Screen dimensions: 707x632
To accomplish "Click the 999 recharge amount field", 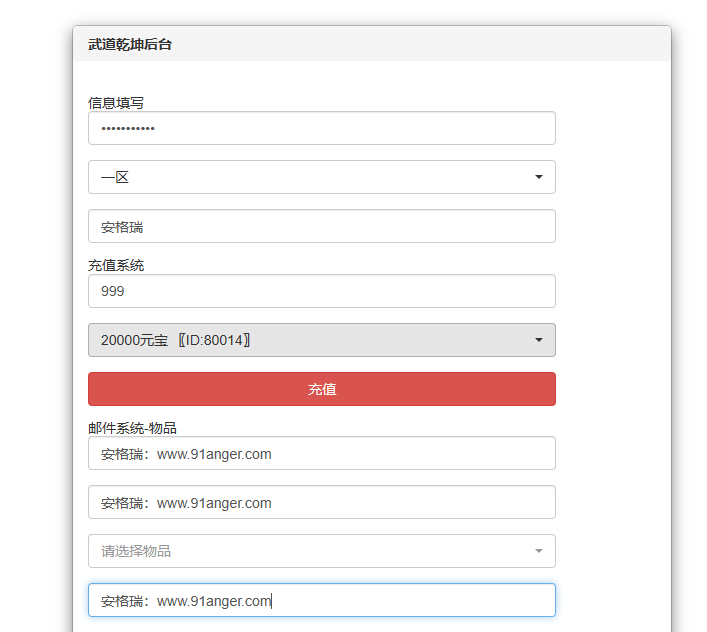I will [x=321, y=291].
